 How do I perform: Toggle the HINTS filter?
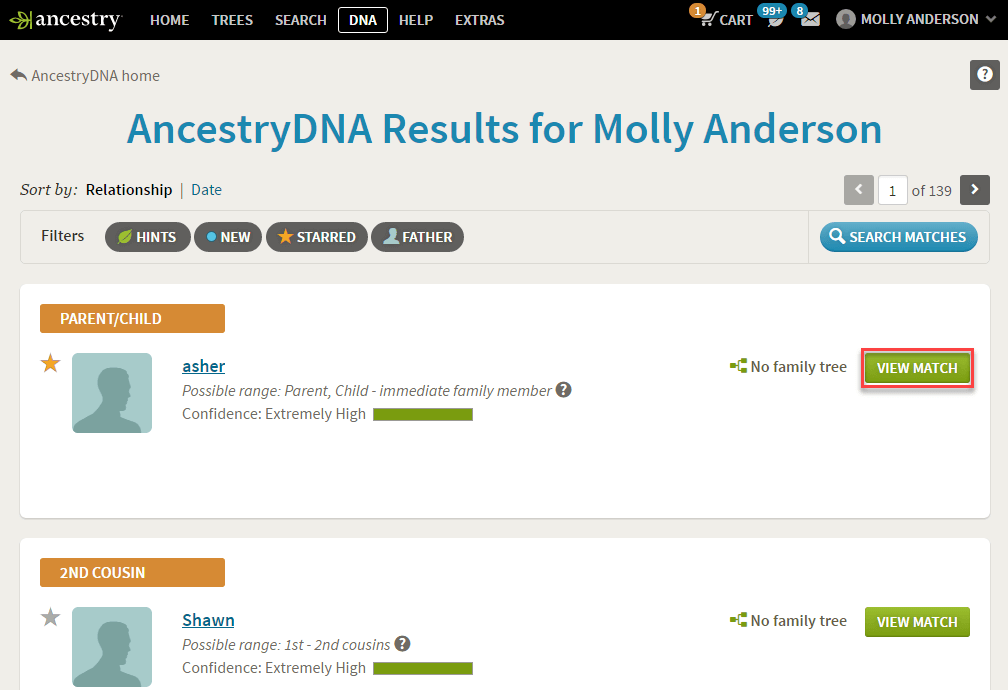point(147,237)
